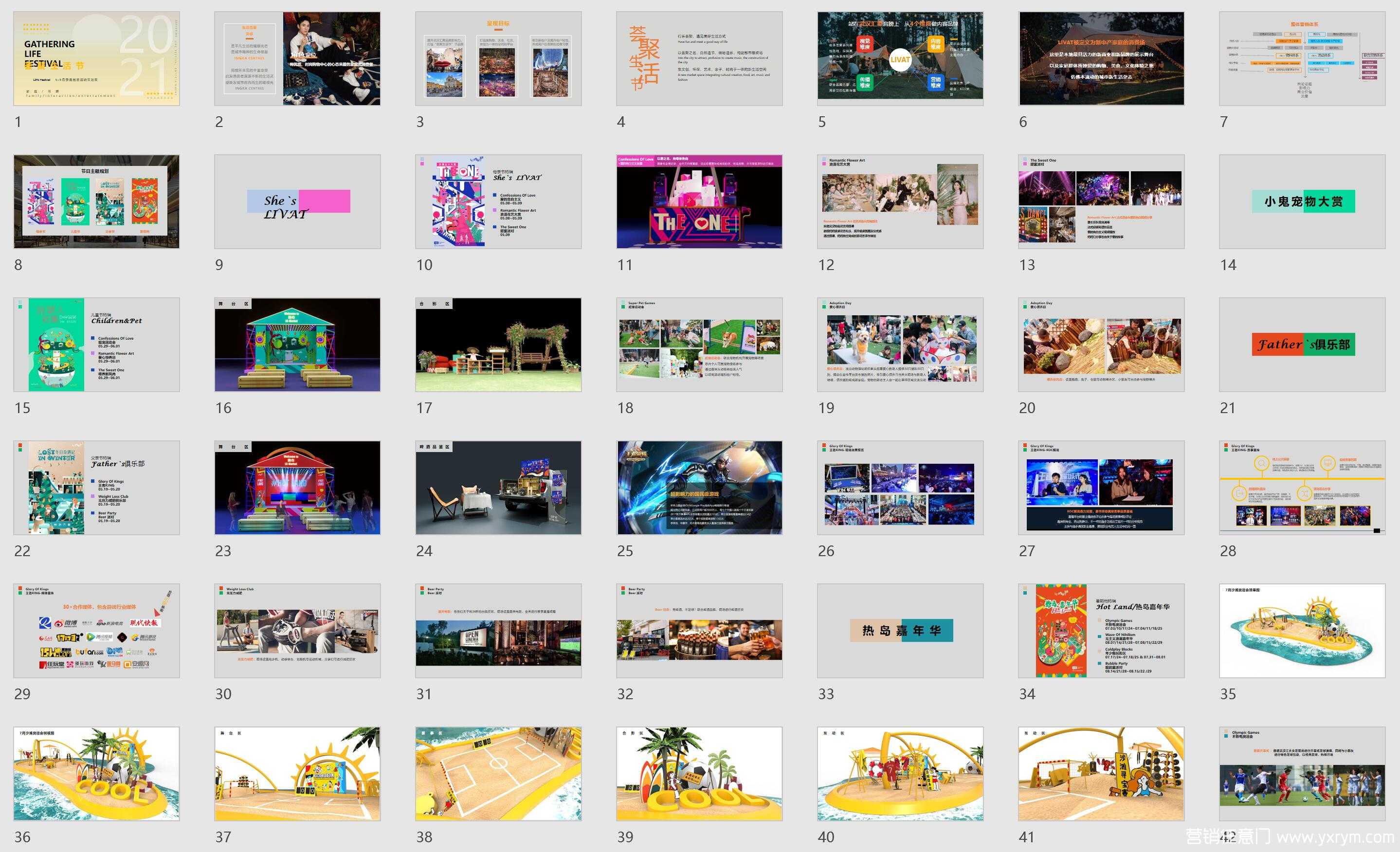Click slide number label 39
Screen dimensions: 1400x852
pyautogui.click(x=625, y=838)
